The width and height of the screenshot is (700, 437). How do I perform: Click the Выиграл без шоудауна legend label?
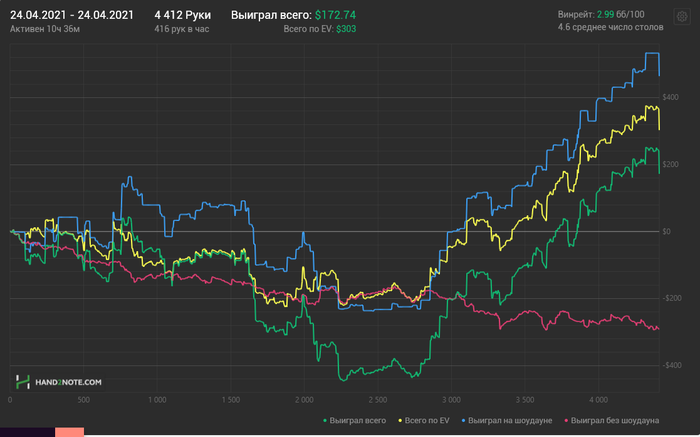pos(615,420)
